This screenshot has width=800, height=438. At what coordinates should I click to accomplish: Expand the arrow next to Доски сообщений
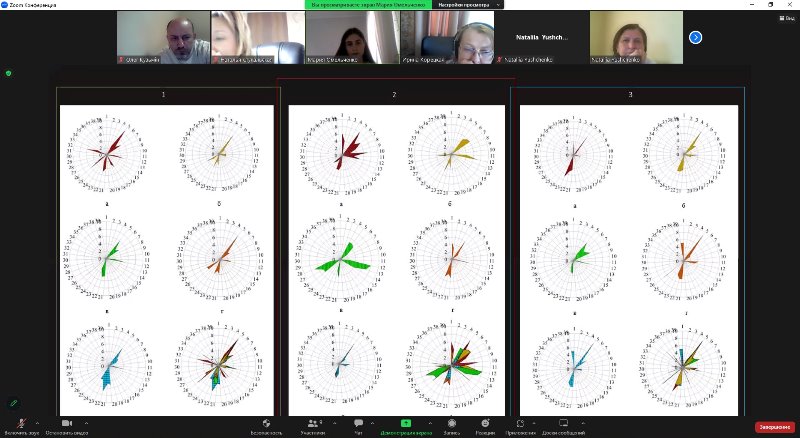pos(583,423)
